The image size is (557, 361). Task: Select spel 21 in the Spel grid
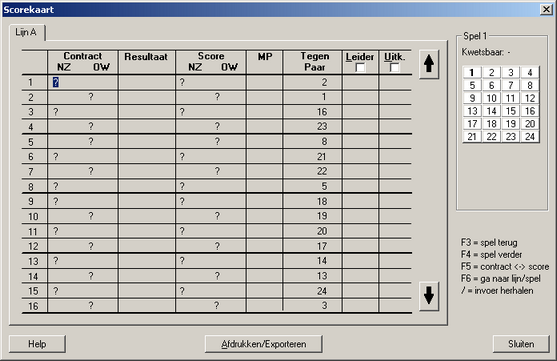pos(472,136)
